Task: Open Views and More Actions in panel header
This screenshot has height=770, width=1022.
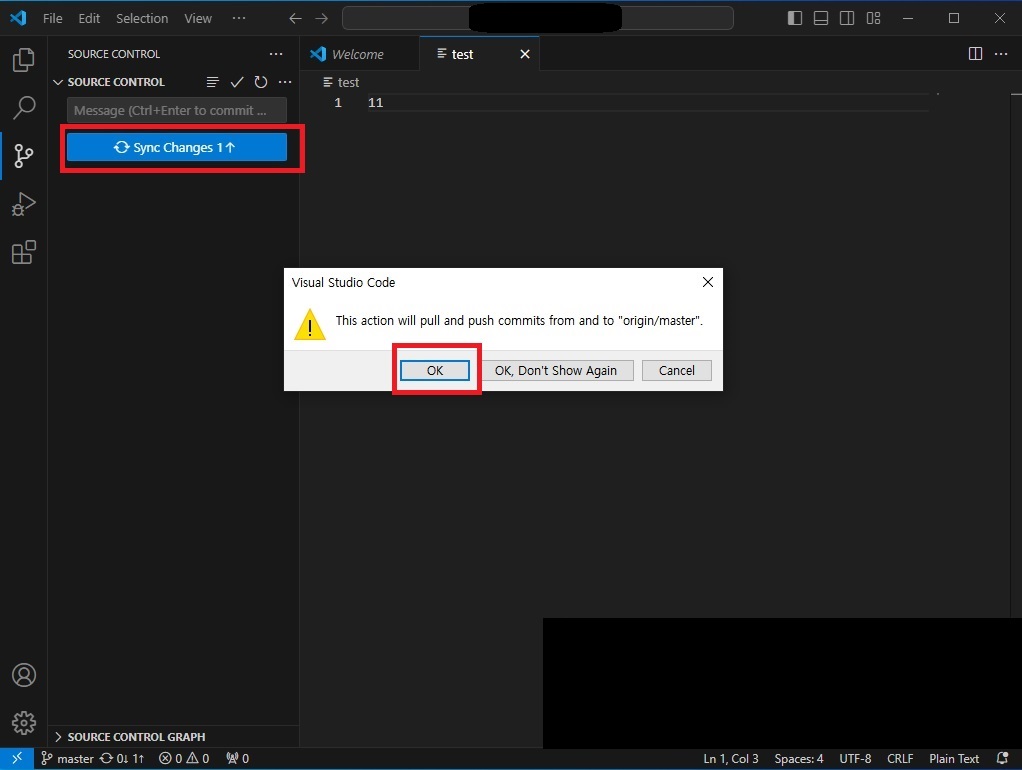Action: [x=276, y=54]
